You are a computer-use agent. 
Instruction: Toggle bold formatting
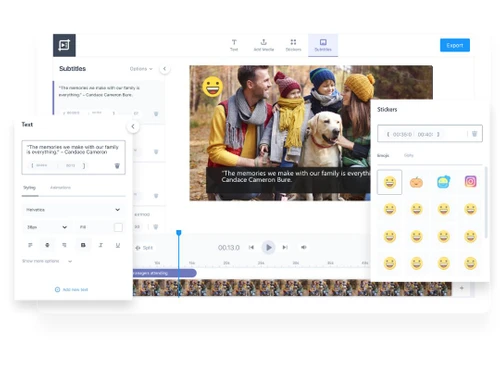83,245
